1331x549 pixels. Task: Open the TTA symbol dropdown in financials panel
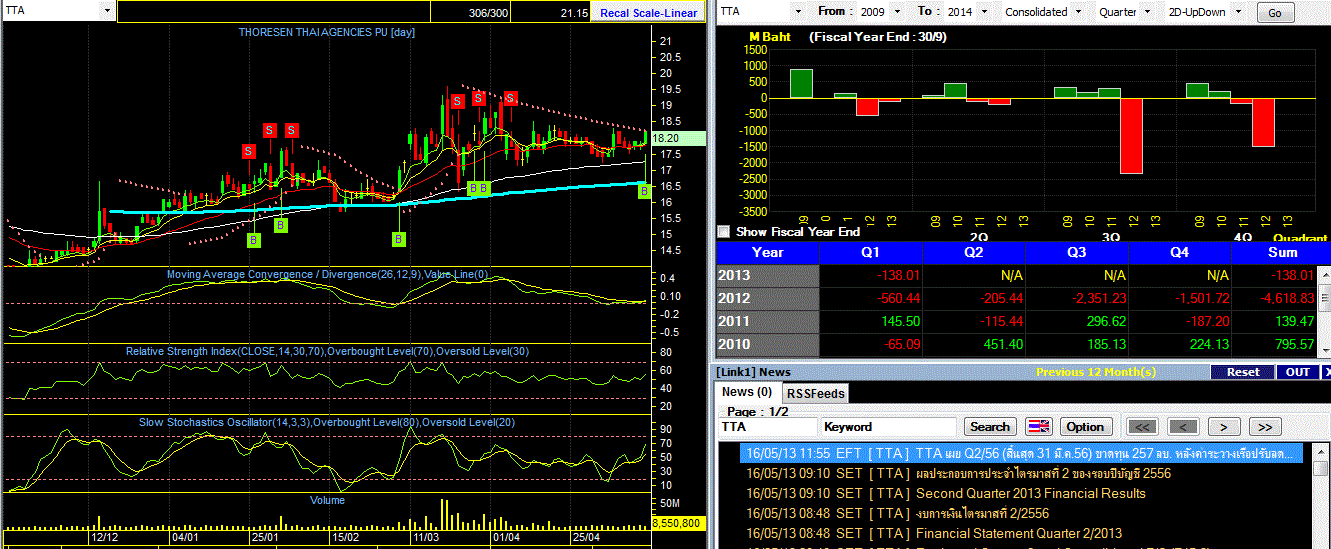(797, 12)
